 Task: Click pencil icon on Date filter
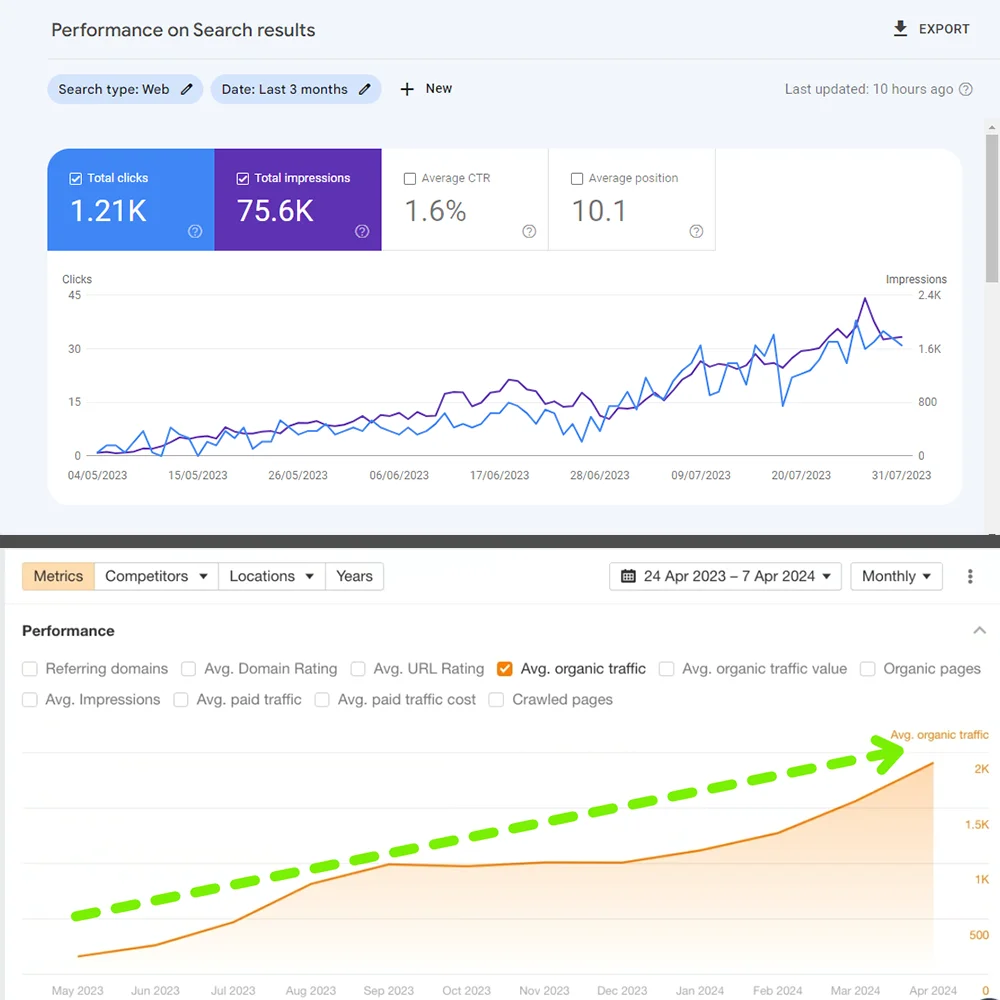pos(365,89)
